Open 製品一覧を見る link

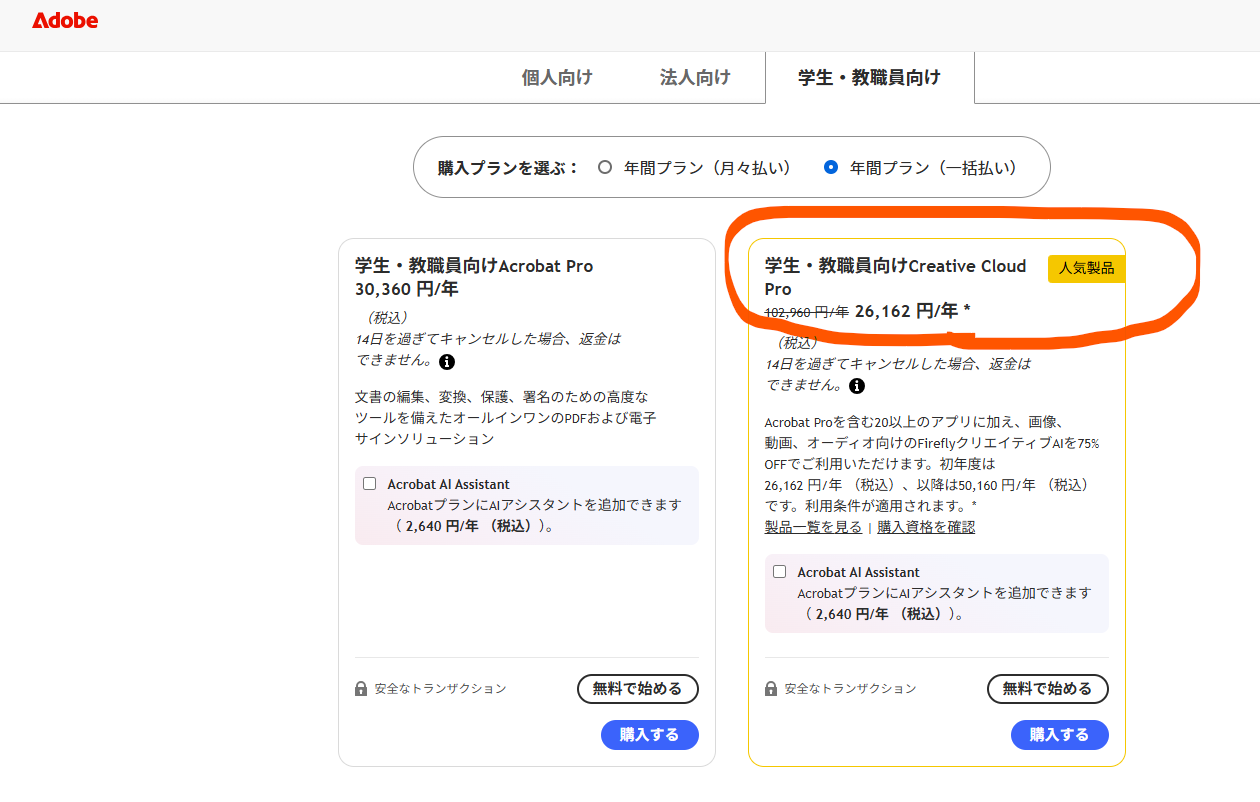(x=813, y=527)
